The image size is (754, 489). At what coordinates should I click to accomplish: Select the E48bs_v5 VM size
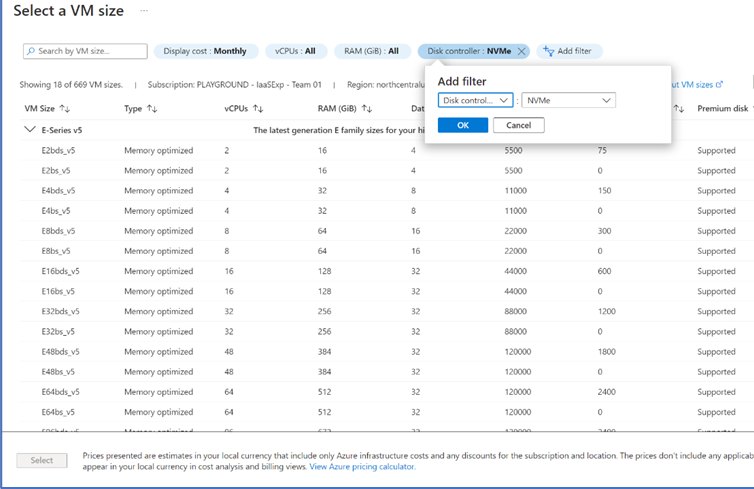[x=58, y=372]
